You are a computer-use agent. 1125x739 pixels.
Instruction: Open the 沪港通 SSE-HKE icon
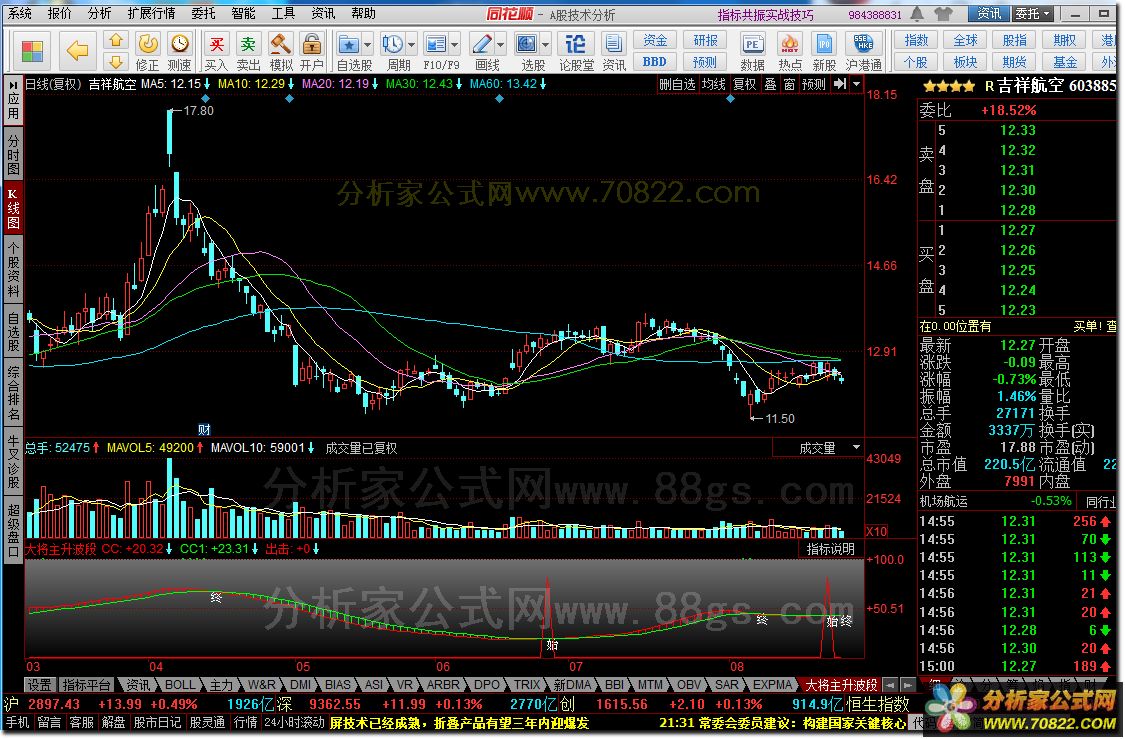863,44
